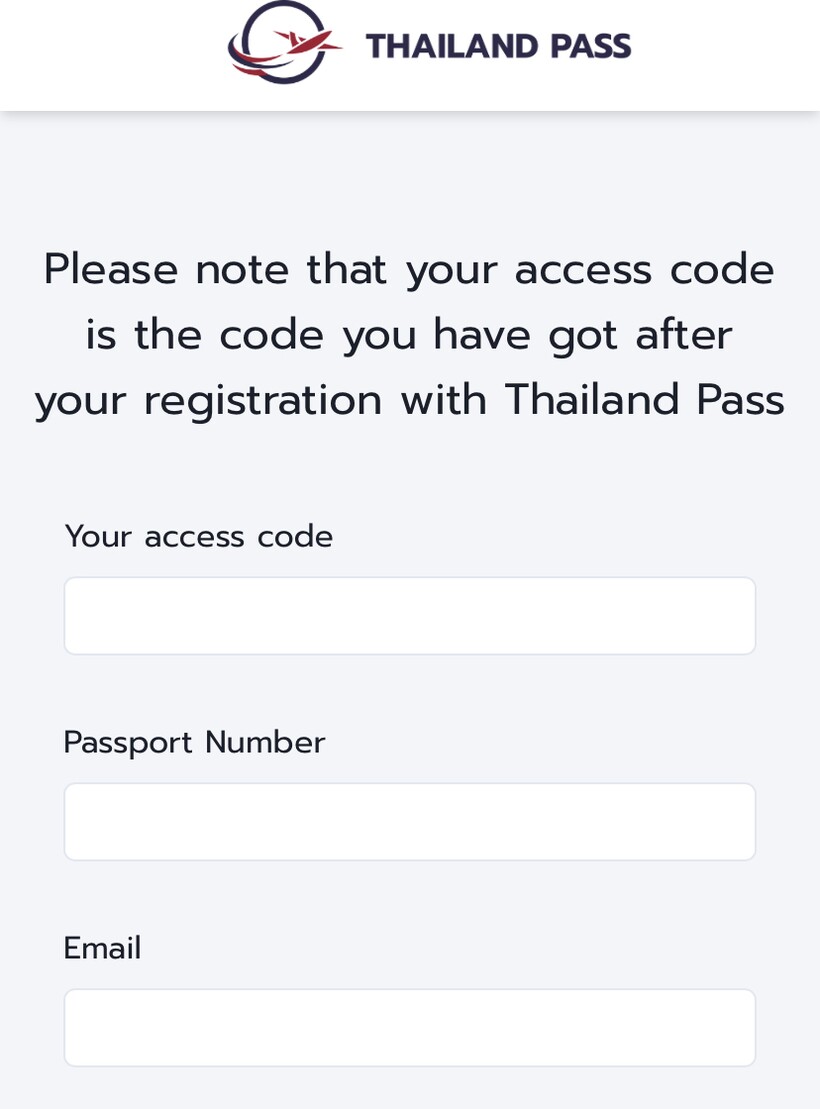820x1109 pixels.
Task: Click the word "access" in the input label
Action: tap(194, 537)
